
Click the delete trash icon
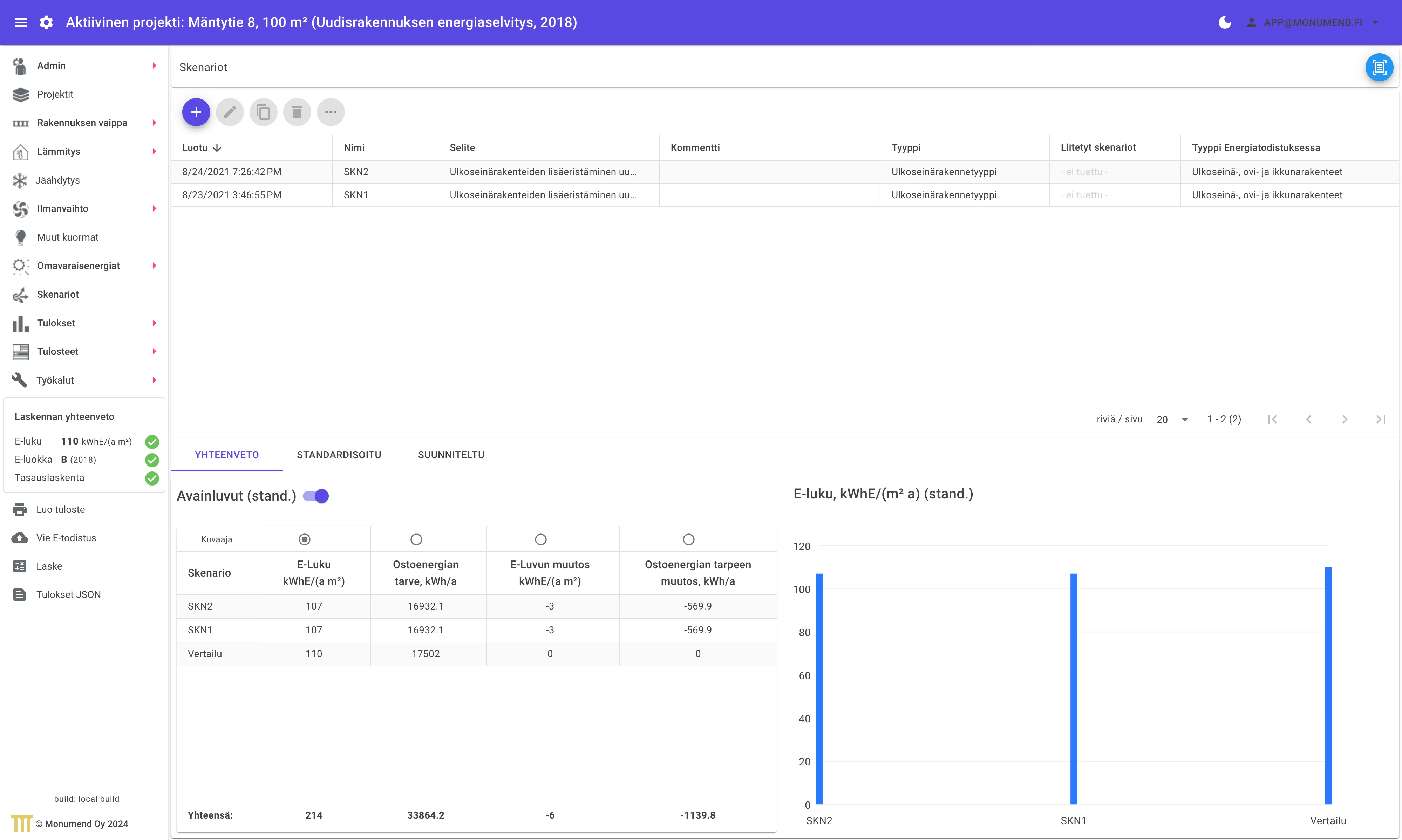click(297, 112)
